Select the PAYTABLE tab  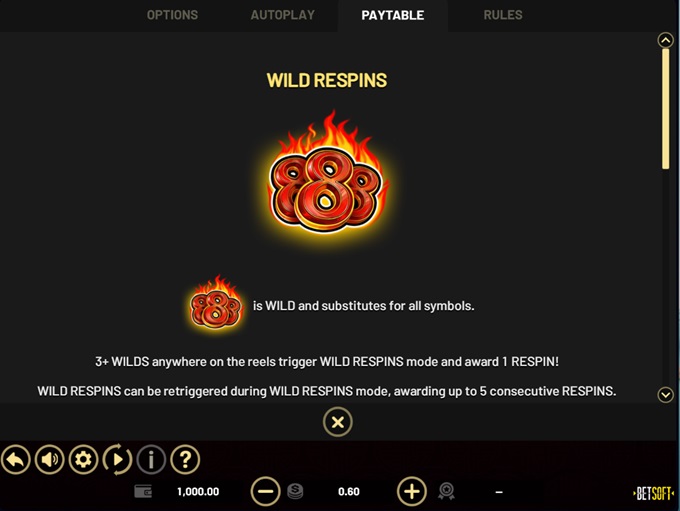pos(393,15)
